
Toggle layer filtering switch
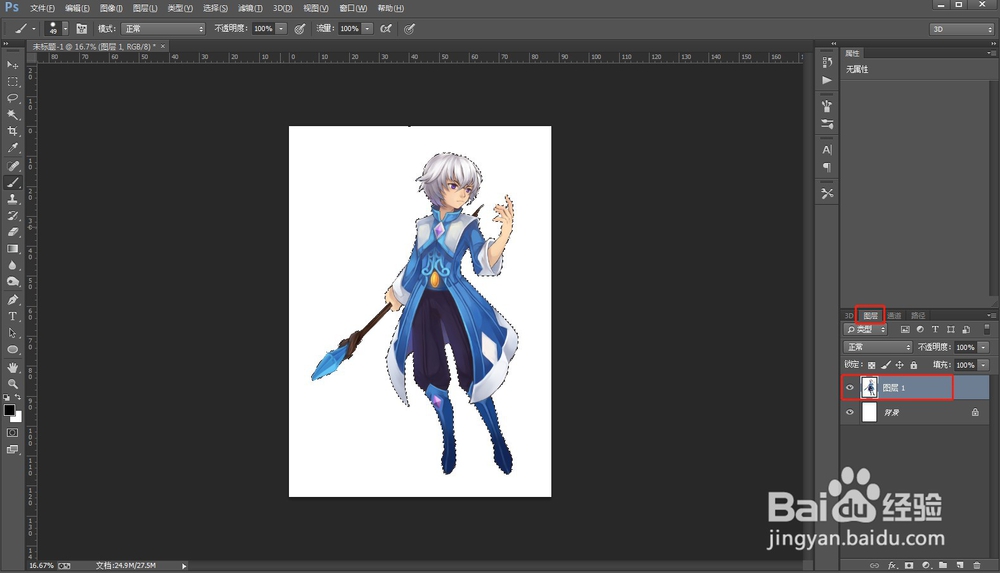[987, 329]
